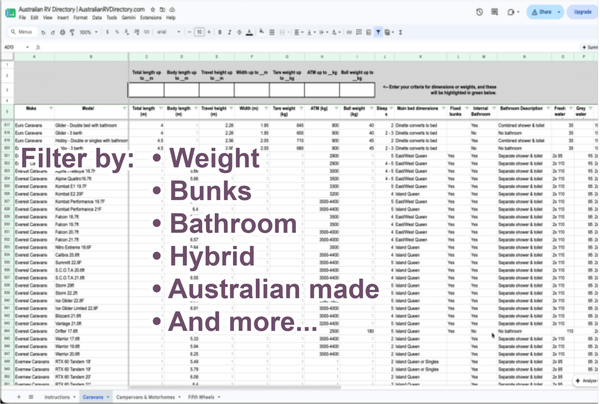The width and height of the screenshot is (600, 404).
Task: Star the Australian RV Directory document
Action: coord(153,9)
